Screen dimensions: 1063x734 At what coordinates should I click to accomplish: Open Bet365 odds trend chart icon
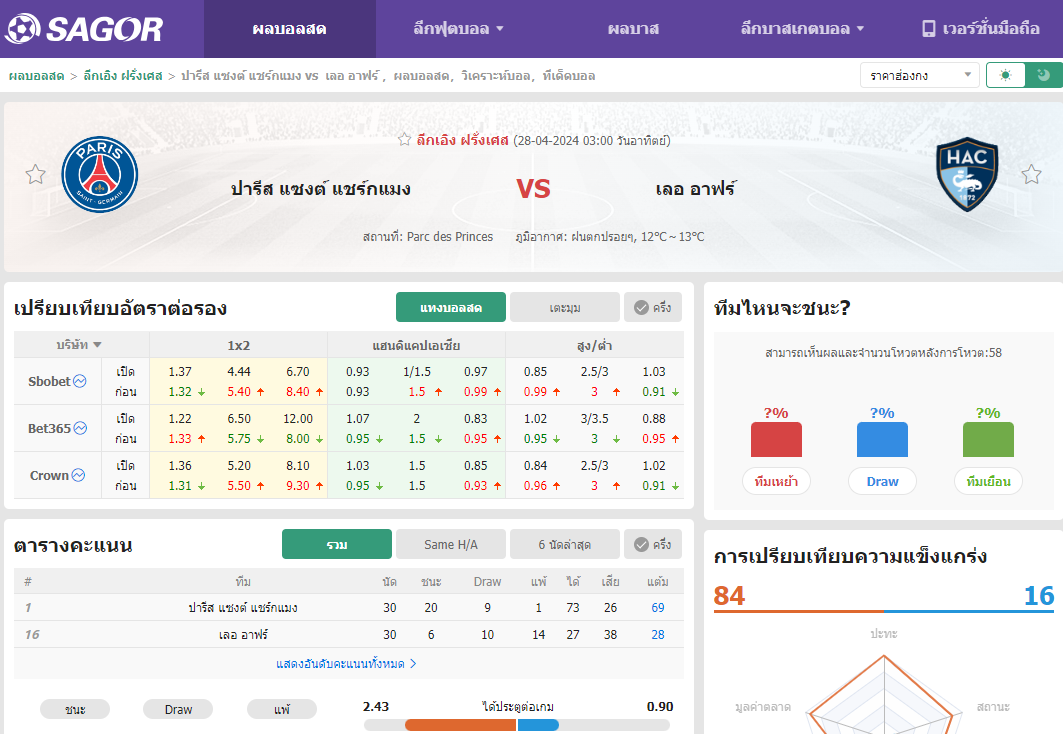tap(80, 428)
